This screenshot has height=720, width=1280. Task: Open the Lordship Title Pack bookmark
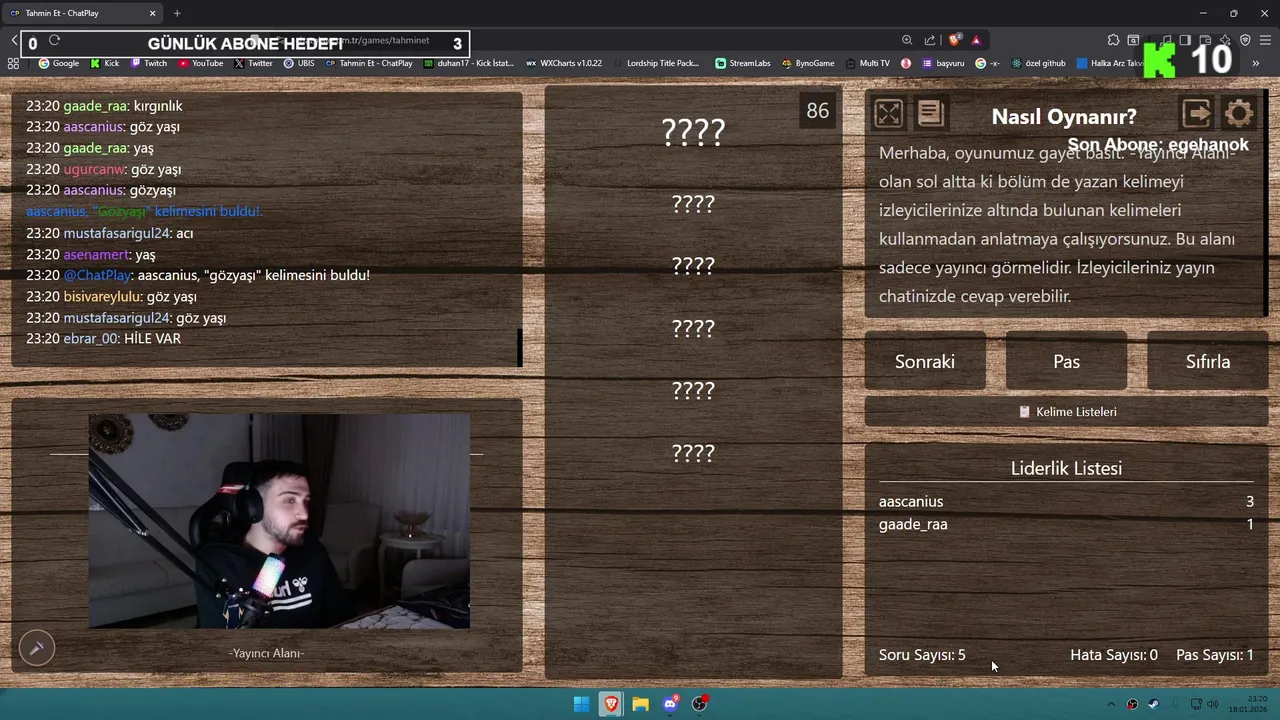[x=655, y=63]
